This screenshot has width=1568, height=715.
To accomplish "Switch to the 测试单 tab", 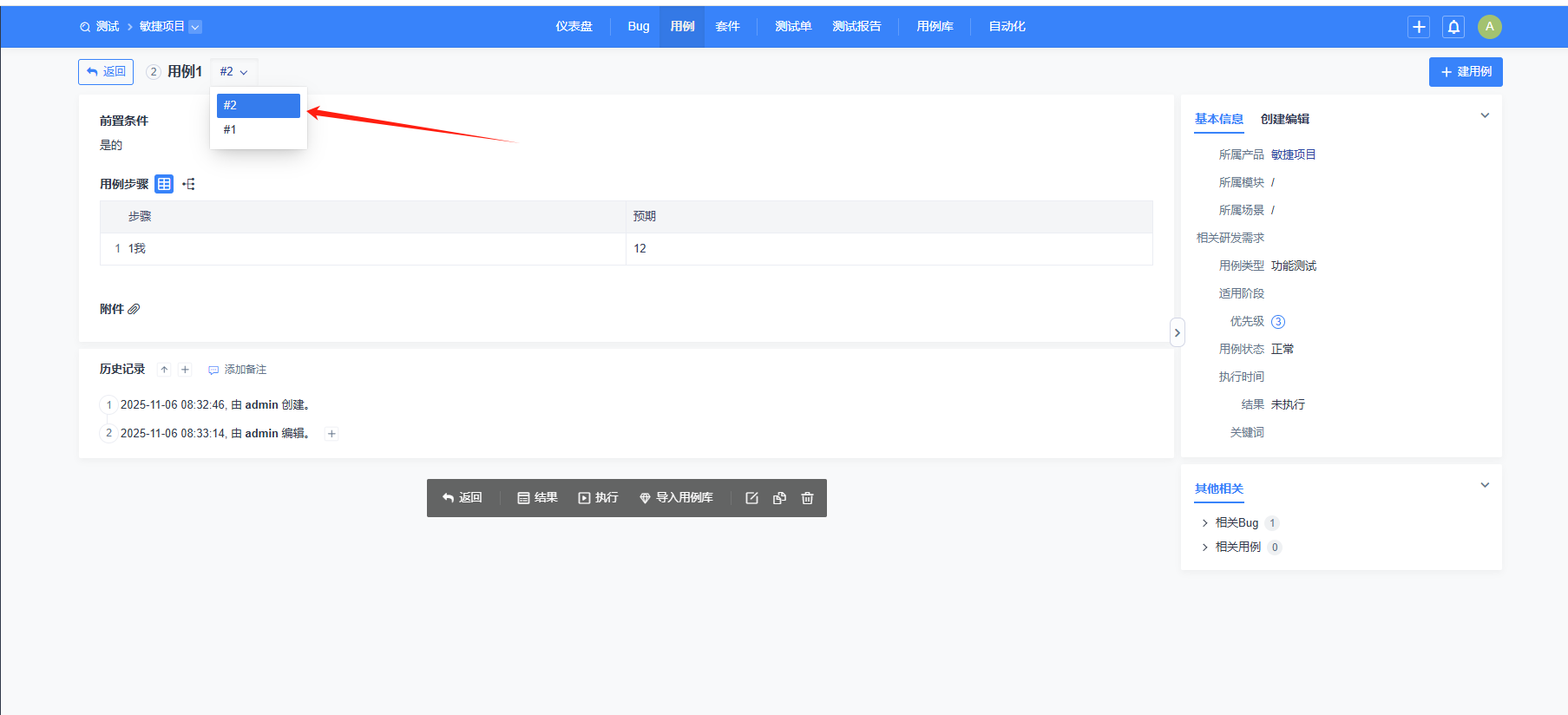I will (x=793, y=27).
